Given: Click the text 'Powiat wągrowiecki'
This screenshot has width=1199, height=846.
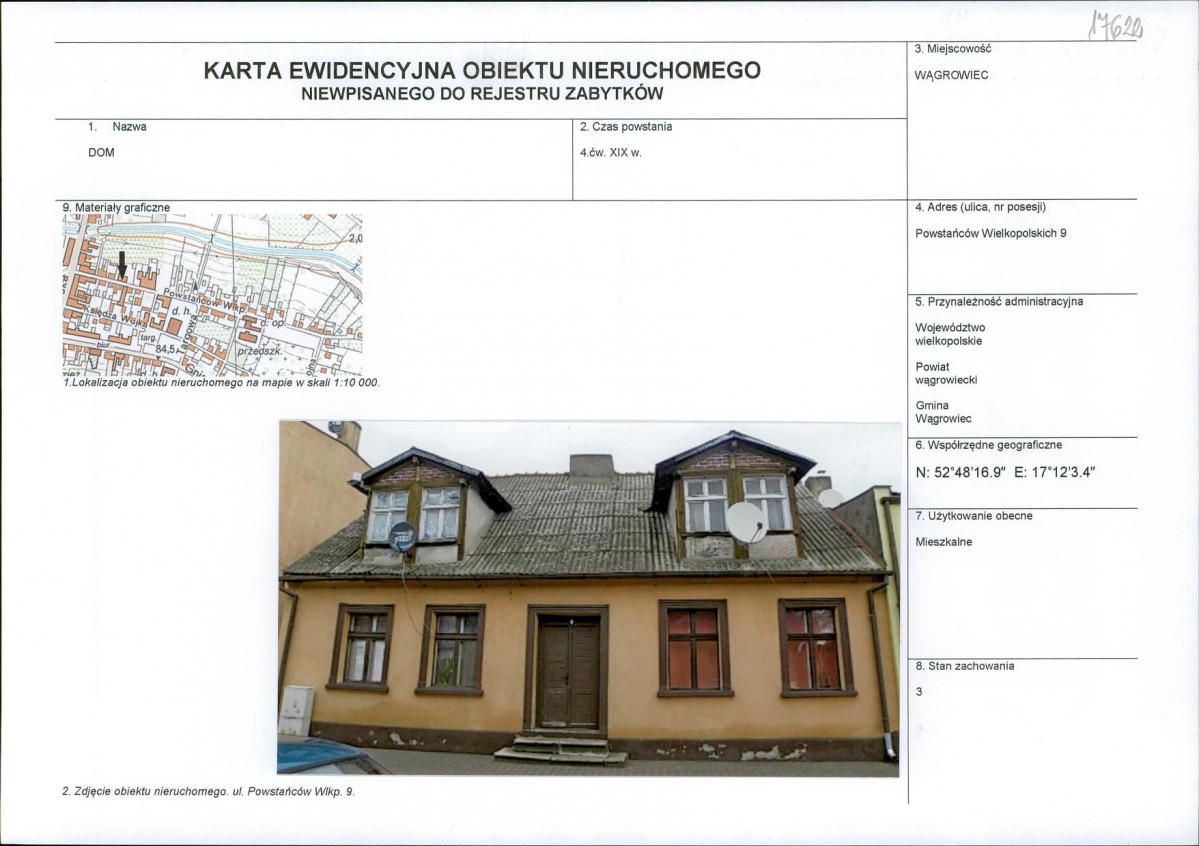Looking at the screenshot, I should coord(946,373).
